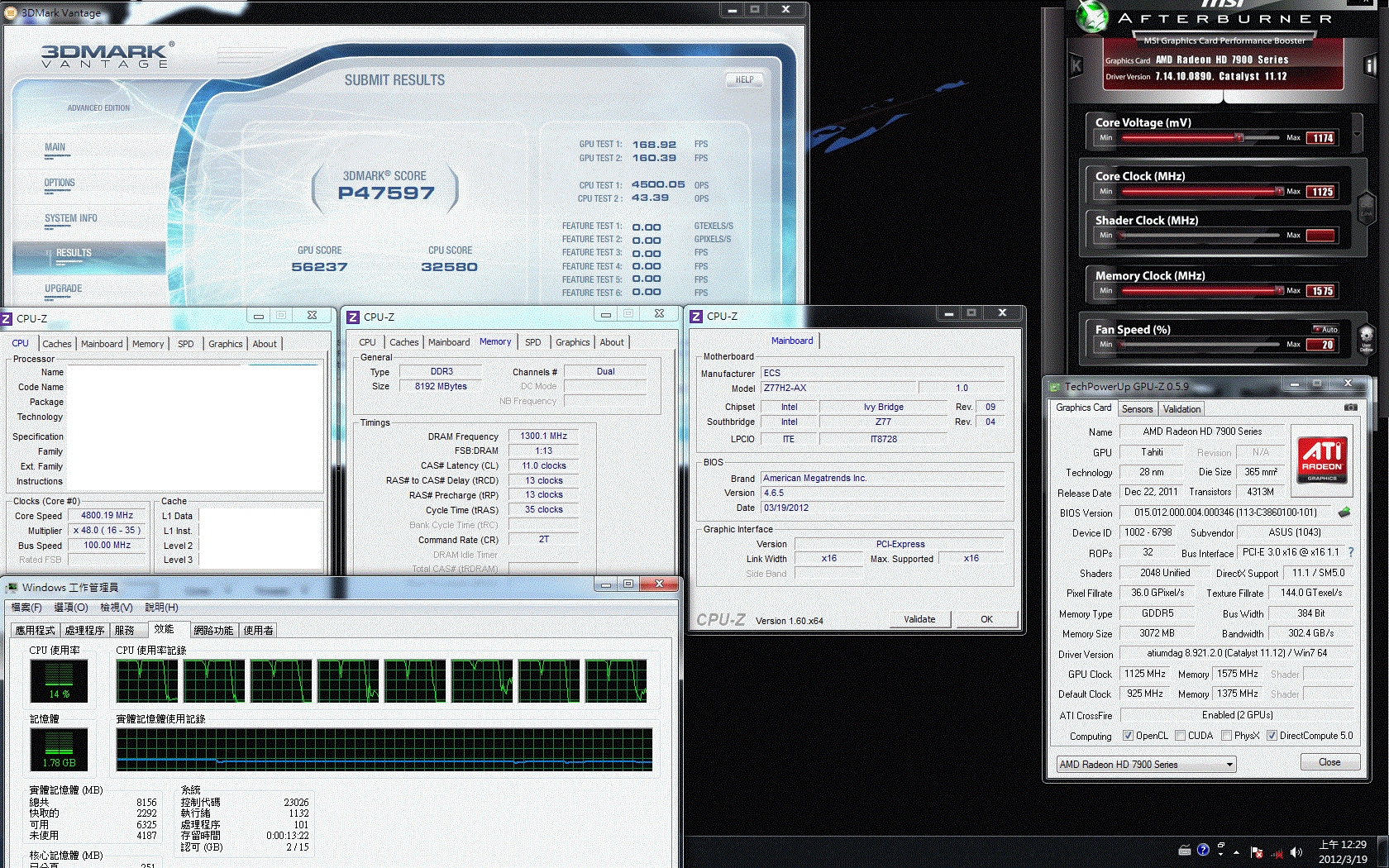Click the OK button in CPU-Z
This screenshot has width=1389, height=868.
click(x=986, y=619)
